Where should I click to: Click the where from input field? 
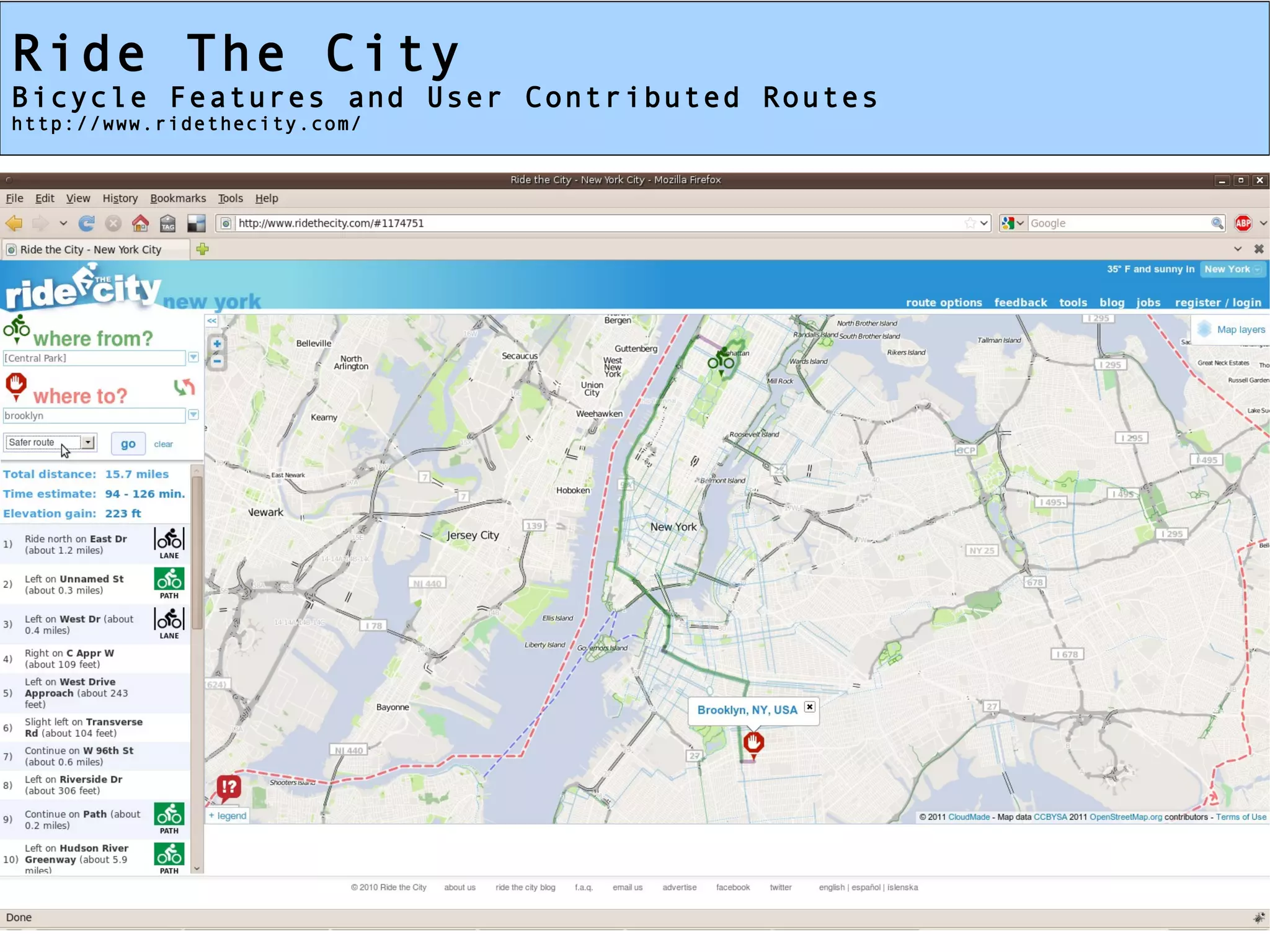point(94,358)
